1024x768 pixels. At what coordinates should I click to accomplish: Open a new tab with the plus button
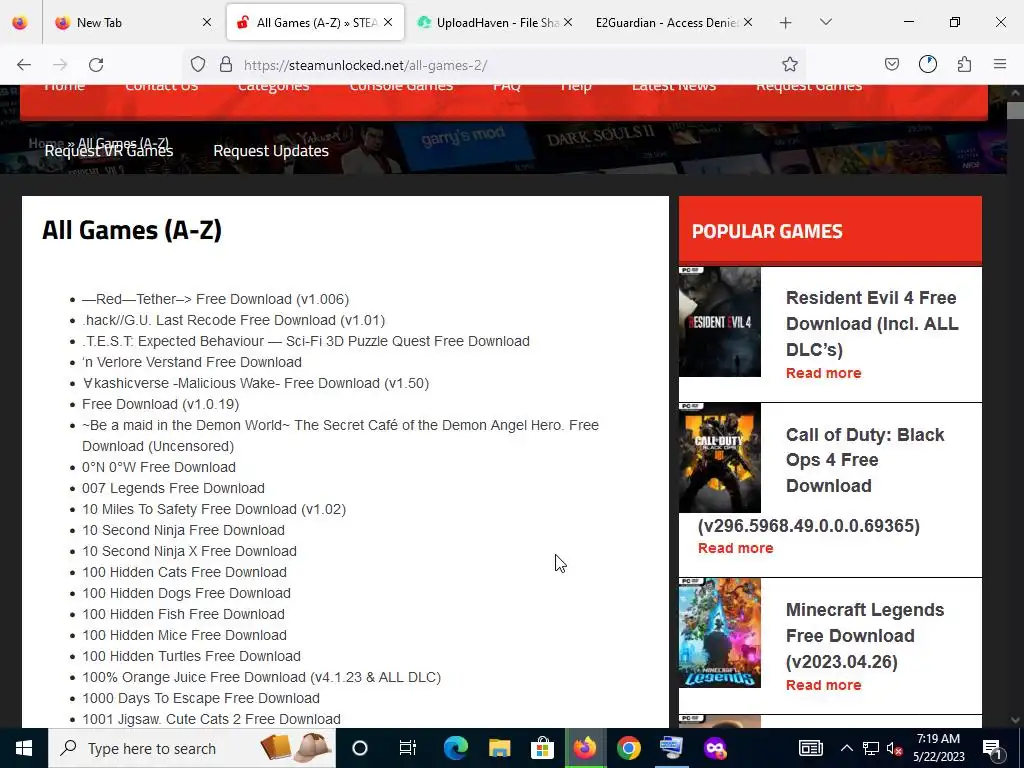coord(786,23)
